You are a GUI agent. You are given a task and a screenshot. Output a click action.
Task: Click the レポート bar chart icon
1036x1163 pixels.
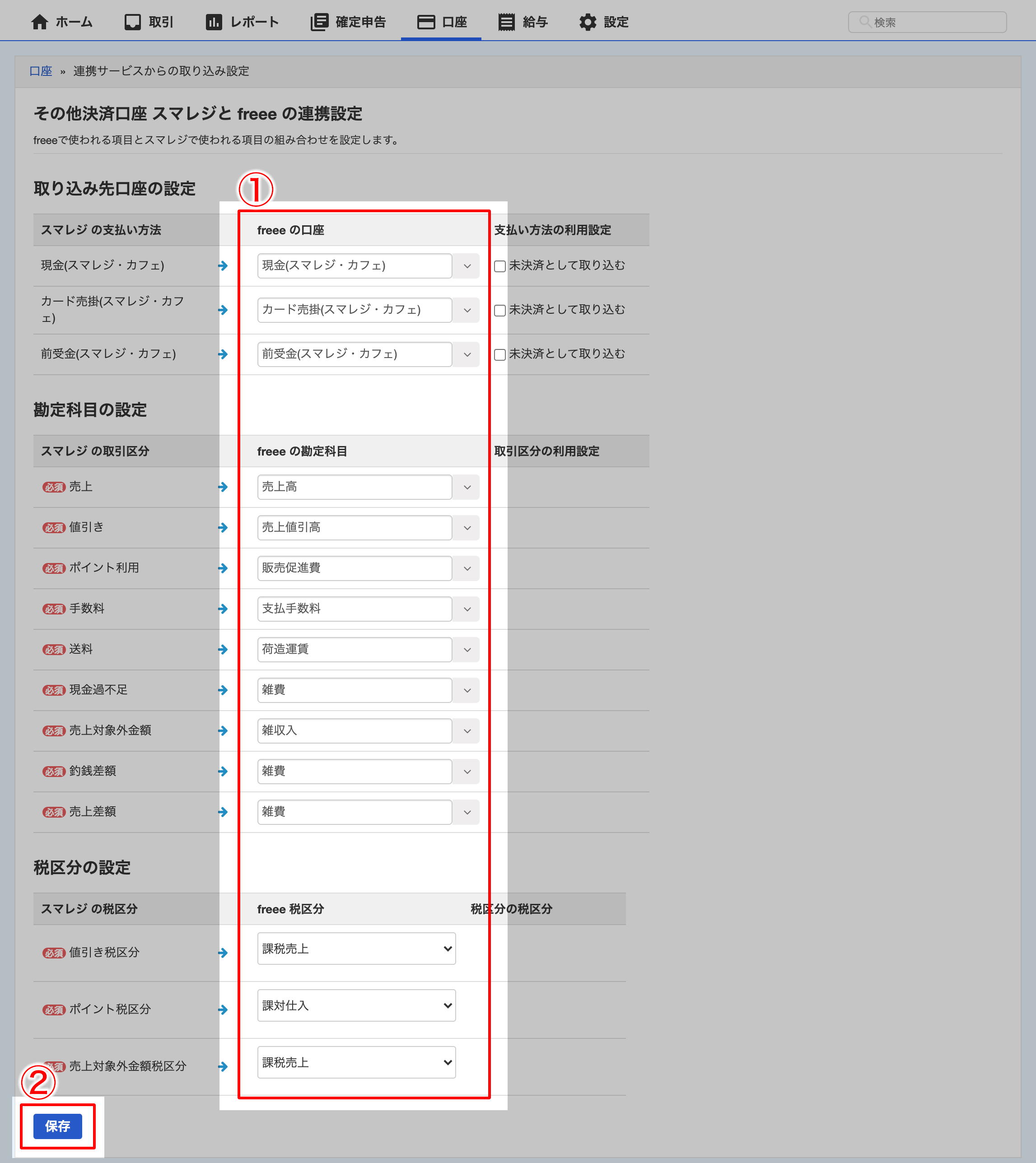pos(214,22)
